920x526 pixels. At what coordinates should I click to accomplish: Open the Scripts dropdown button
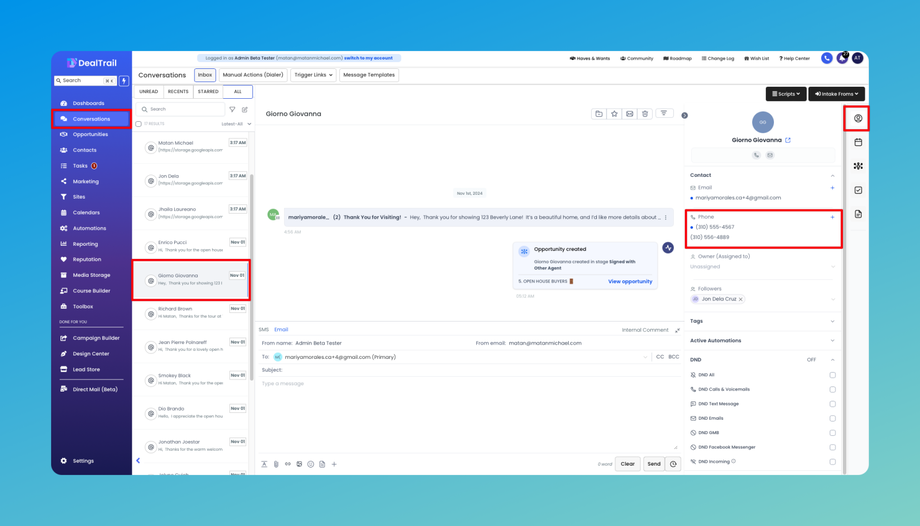coord(786,94)
